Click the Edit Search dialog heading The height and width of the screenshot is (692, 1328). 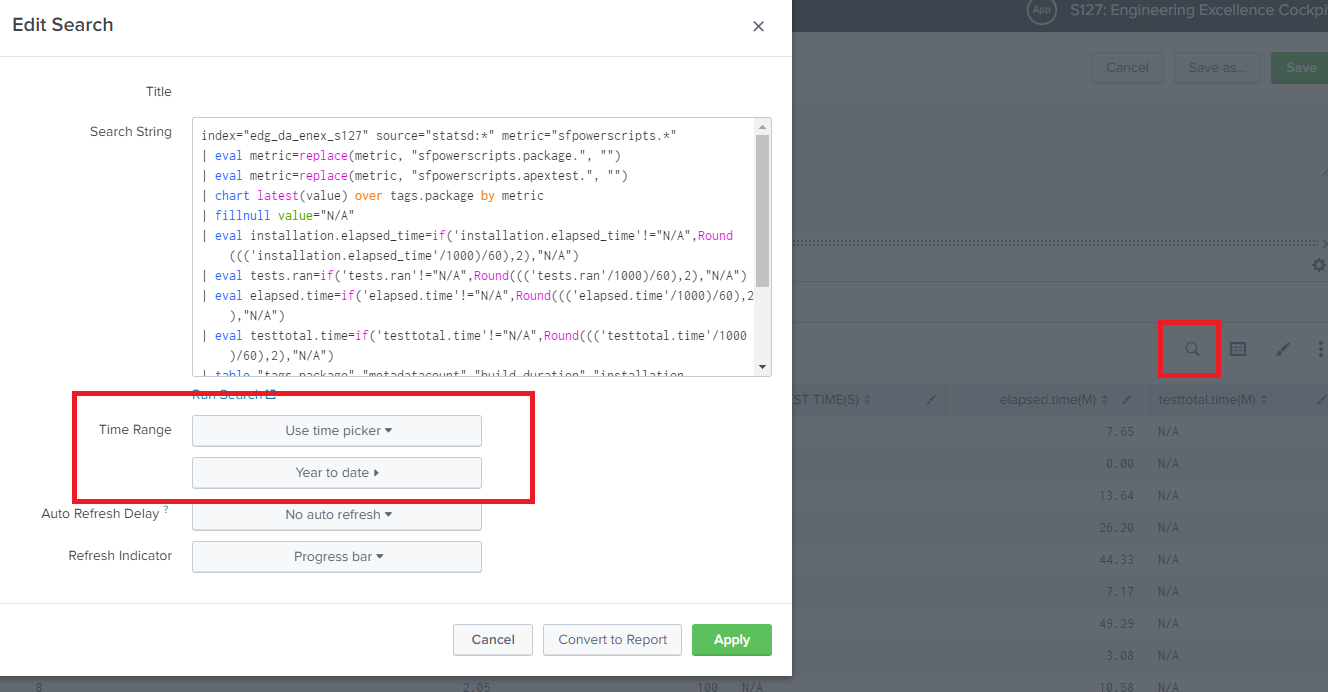(63, 25)
